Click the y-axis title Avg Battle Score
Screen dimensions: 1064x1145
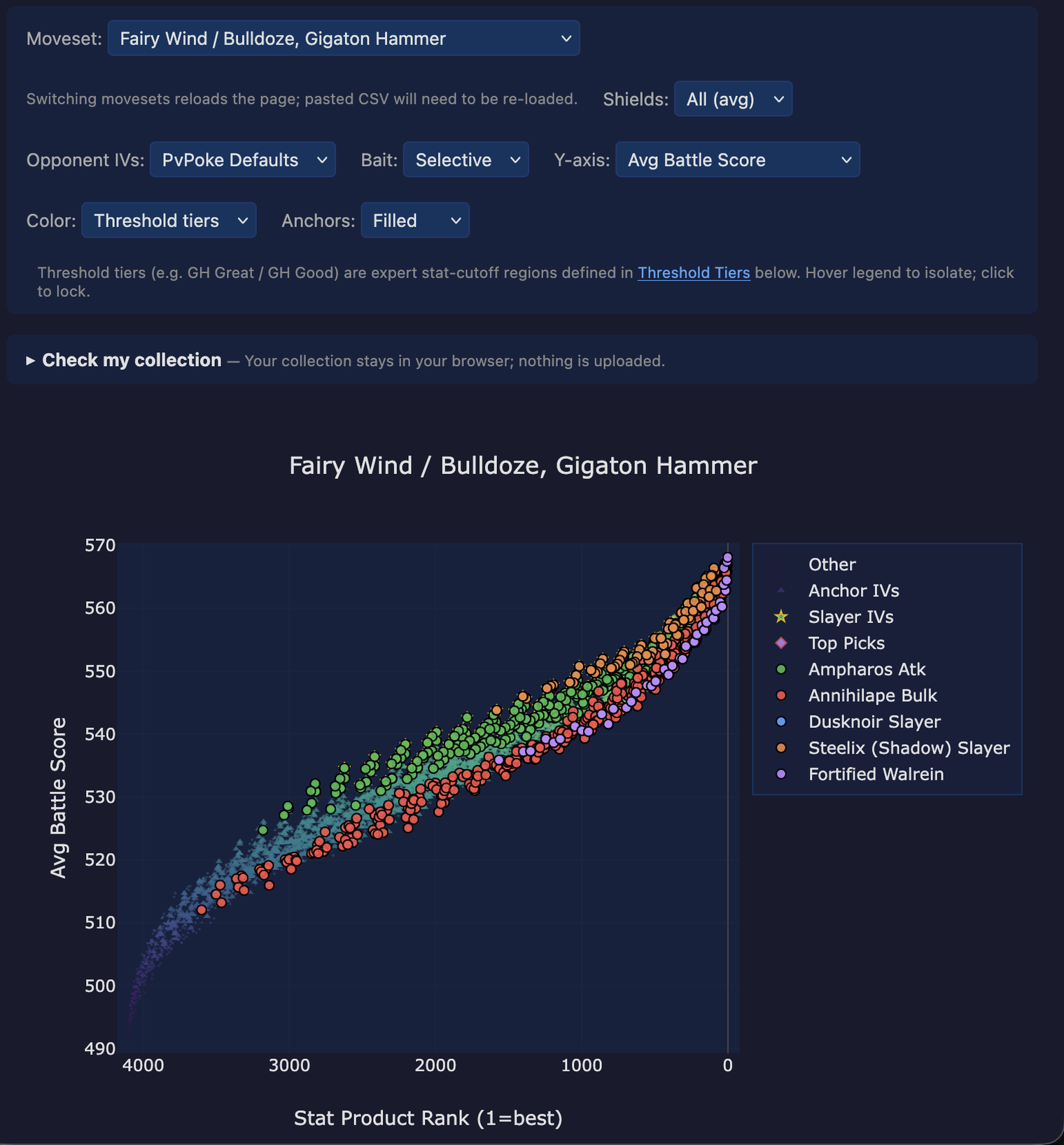[x=59, y=798]
